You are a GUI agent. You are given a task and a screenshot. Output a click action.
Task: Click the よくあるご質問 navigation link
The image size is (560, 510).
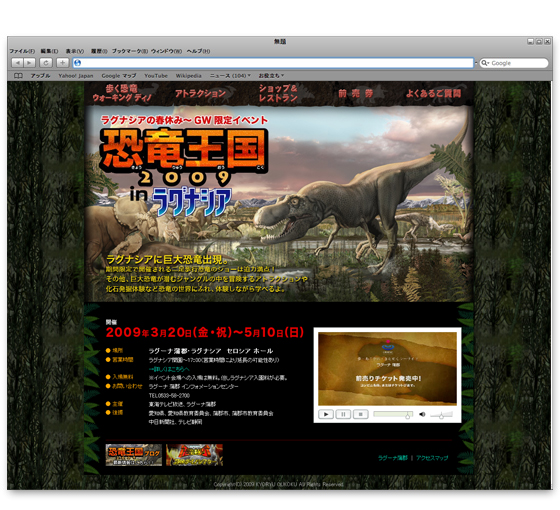click(x=433, y=94)
